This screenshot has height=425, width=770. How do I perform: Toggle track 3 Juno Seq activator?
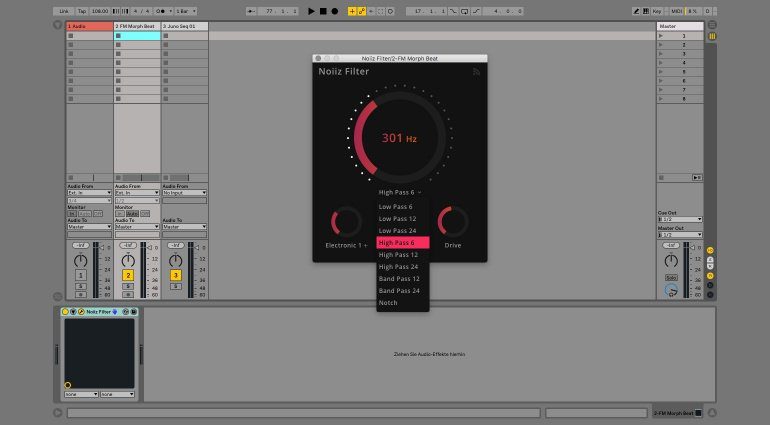tap(176, 275)
